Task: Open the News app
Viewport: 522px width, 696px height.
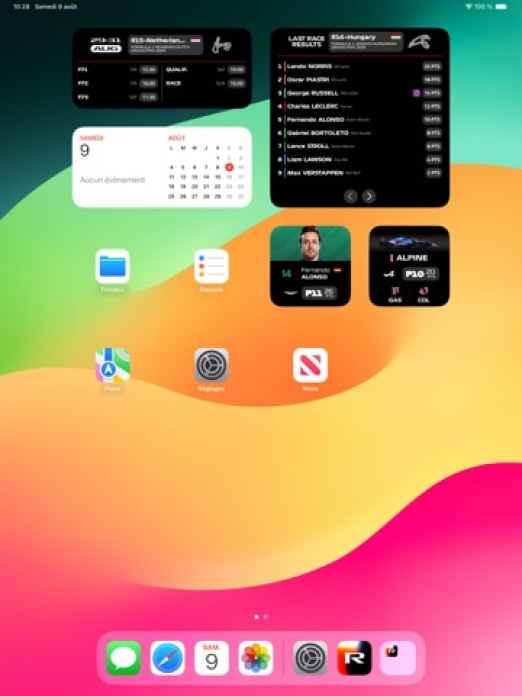Action: coord(310,365)
